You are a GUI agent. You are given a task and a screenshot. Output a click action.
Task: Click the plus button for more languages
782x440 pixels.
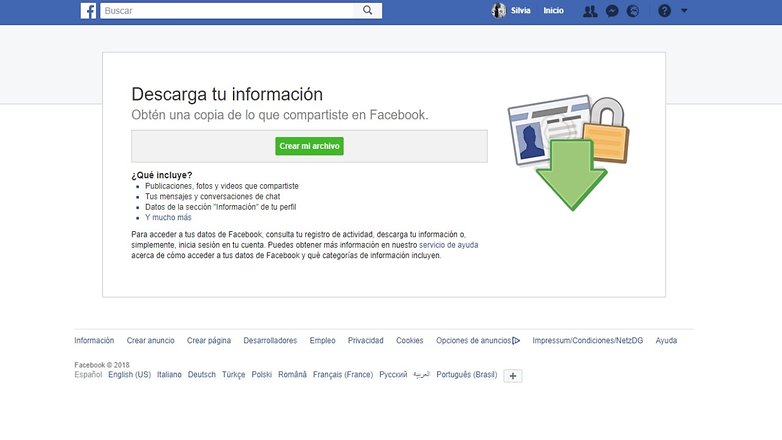click(513, 376)
